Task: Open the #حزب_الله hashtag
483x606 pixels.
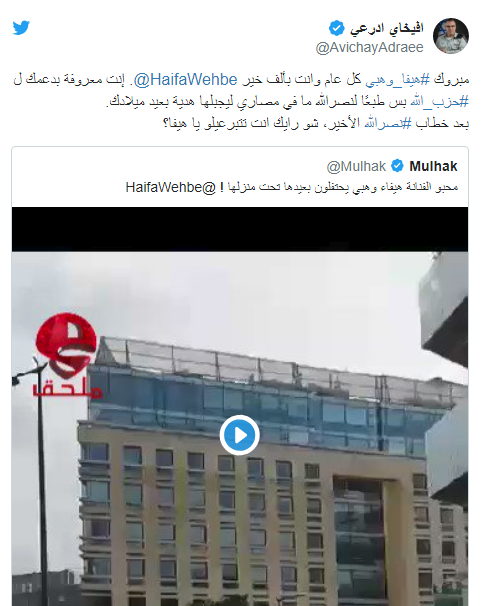Action: pyautogui.click(x=439, y=102)
